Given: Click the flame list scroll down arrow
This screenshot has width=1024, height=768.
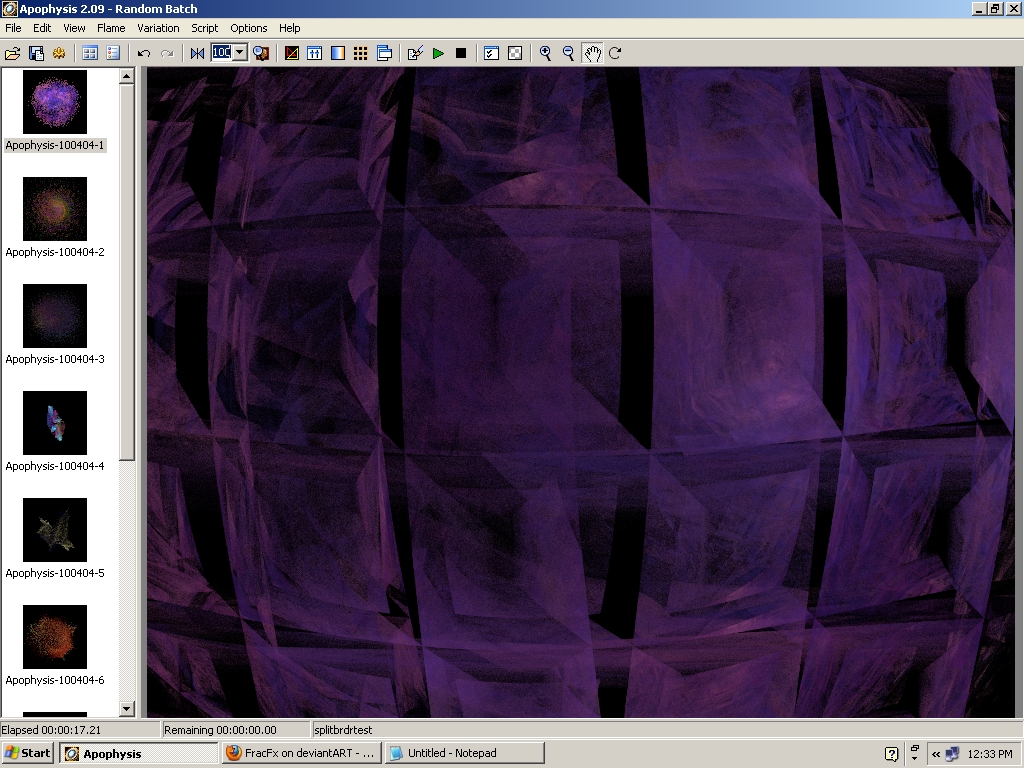Looking at the screenshot, I should [x=127, y=709].
